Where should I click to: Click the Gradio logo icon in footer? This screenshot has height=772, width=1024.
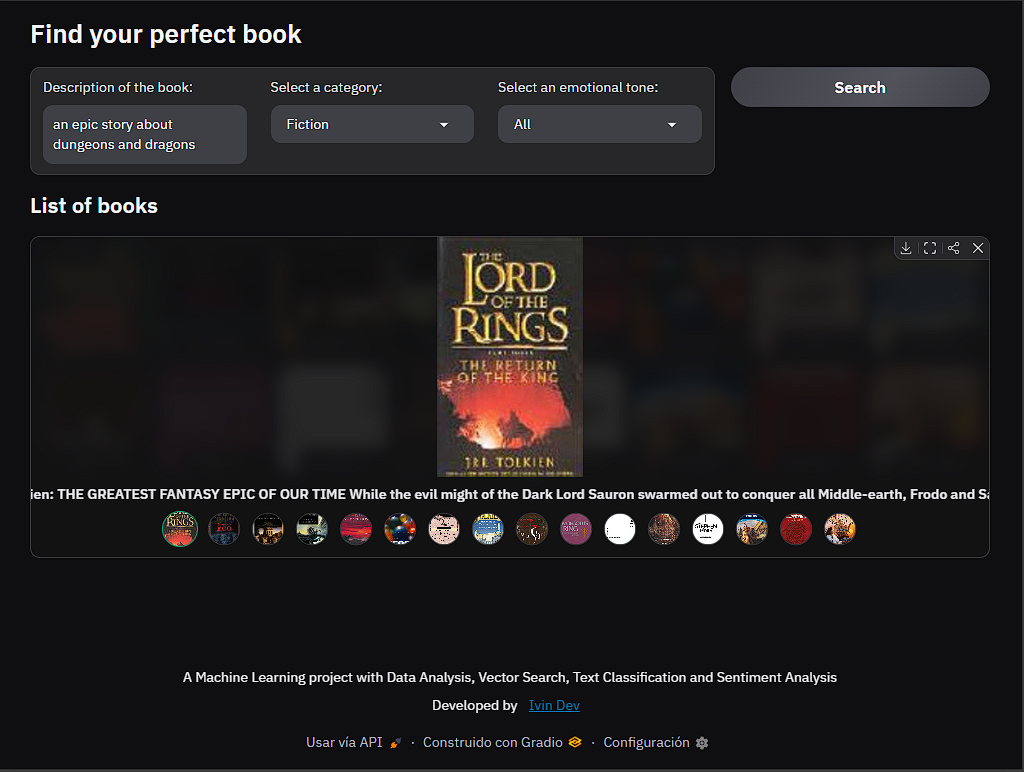point(575,743)
